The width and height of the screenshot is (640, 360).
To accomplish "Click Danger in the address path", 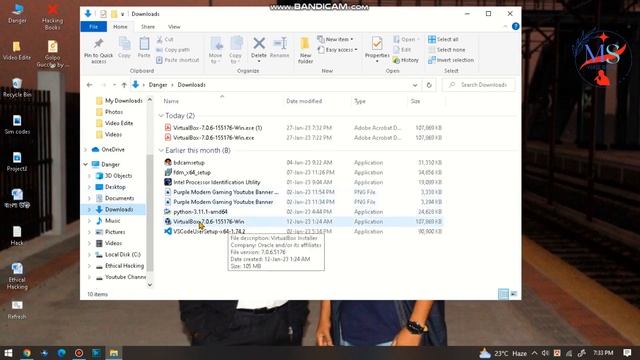I will [158, 85].
